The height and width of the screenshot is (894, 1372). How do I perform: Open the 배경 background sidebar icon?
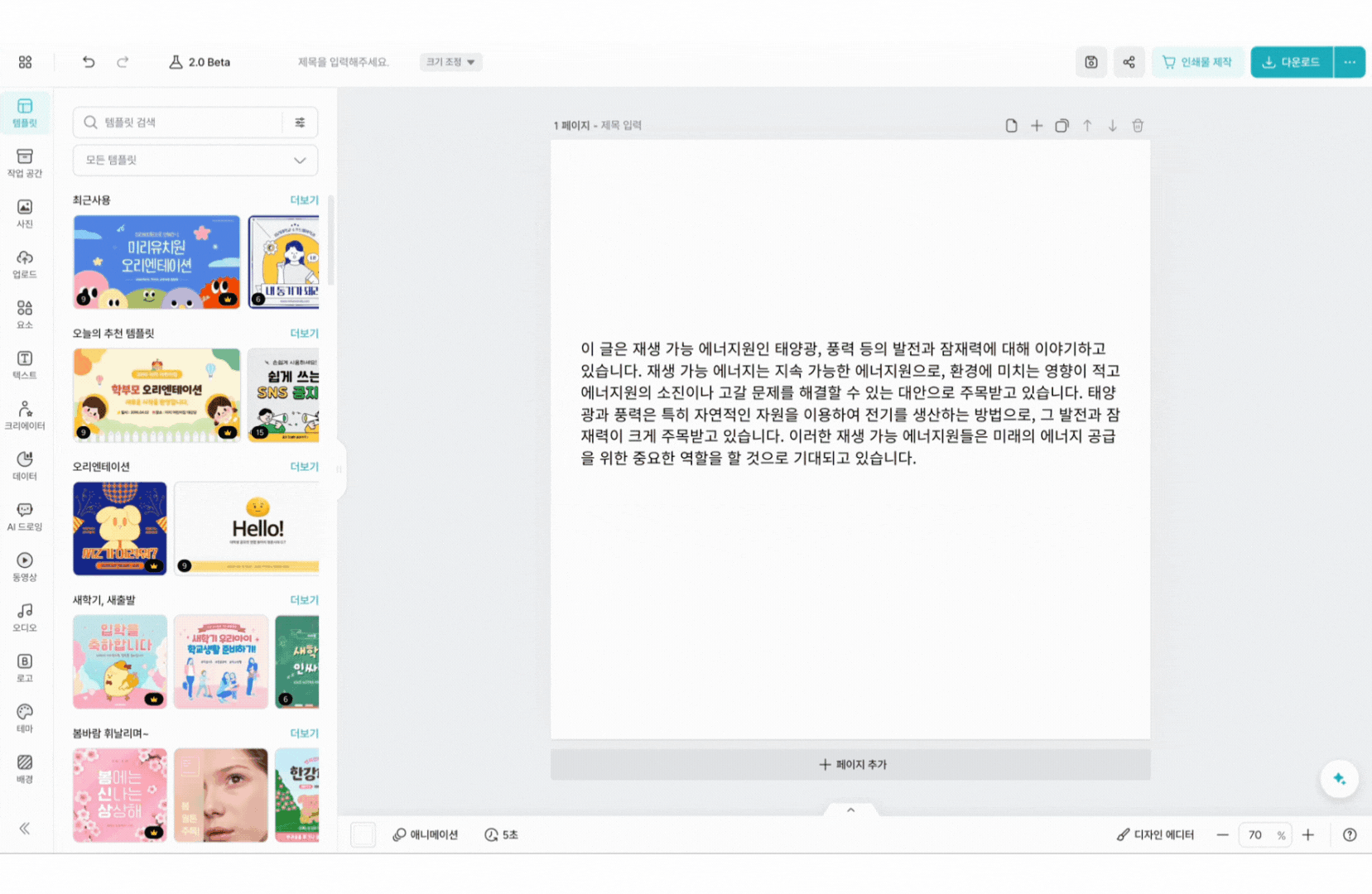click(x=25, y=769)
